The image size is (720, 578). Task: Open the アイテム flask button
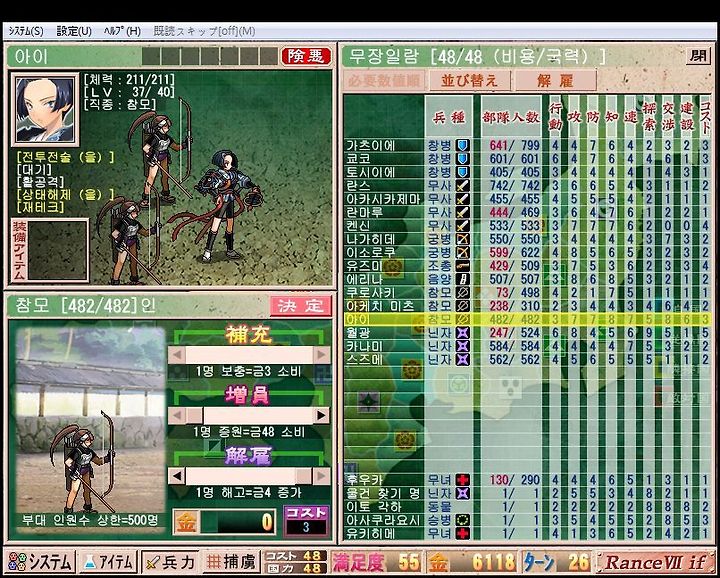108,562
